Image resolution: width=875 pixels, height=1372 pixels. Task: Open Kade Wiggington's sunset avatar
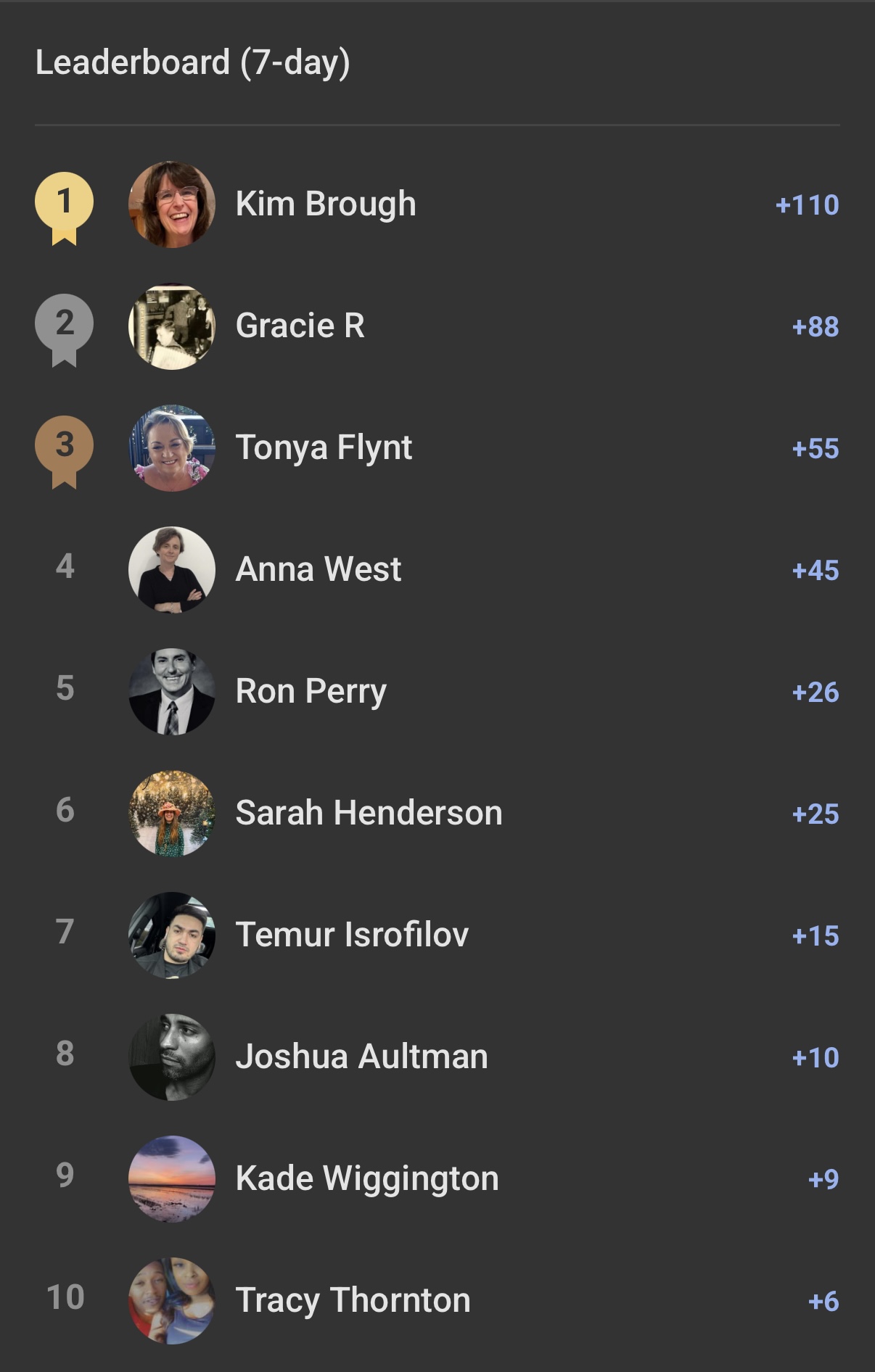tap(172, 1178)
